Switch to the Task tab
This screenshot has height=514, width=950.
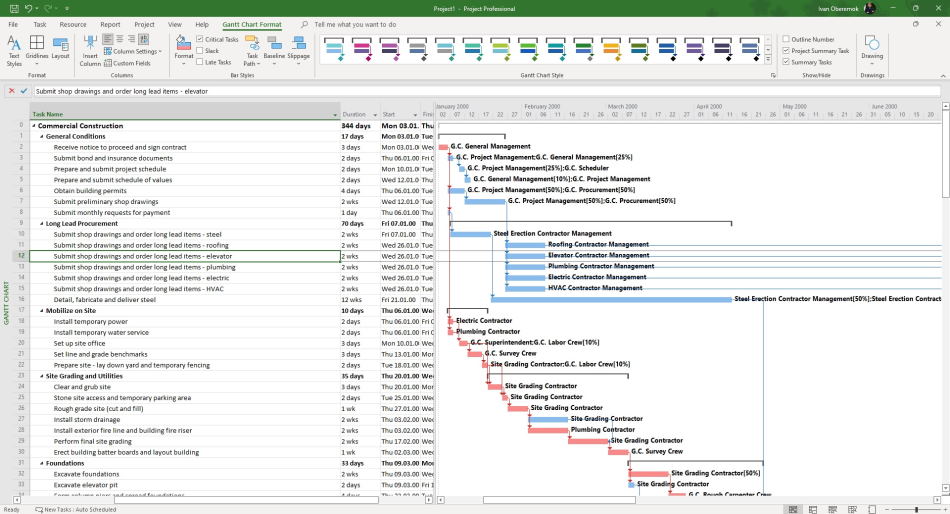pyautogui.click(x=39, y=25)
